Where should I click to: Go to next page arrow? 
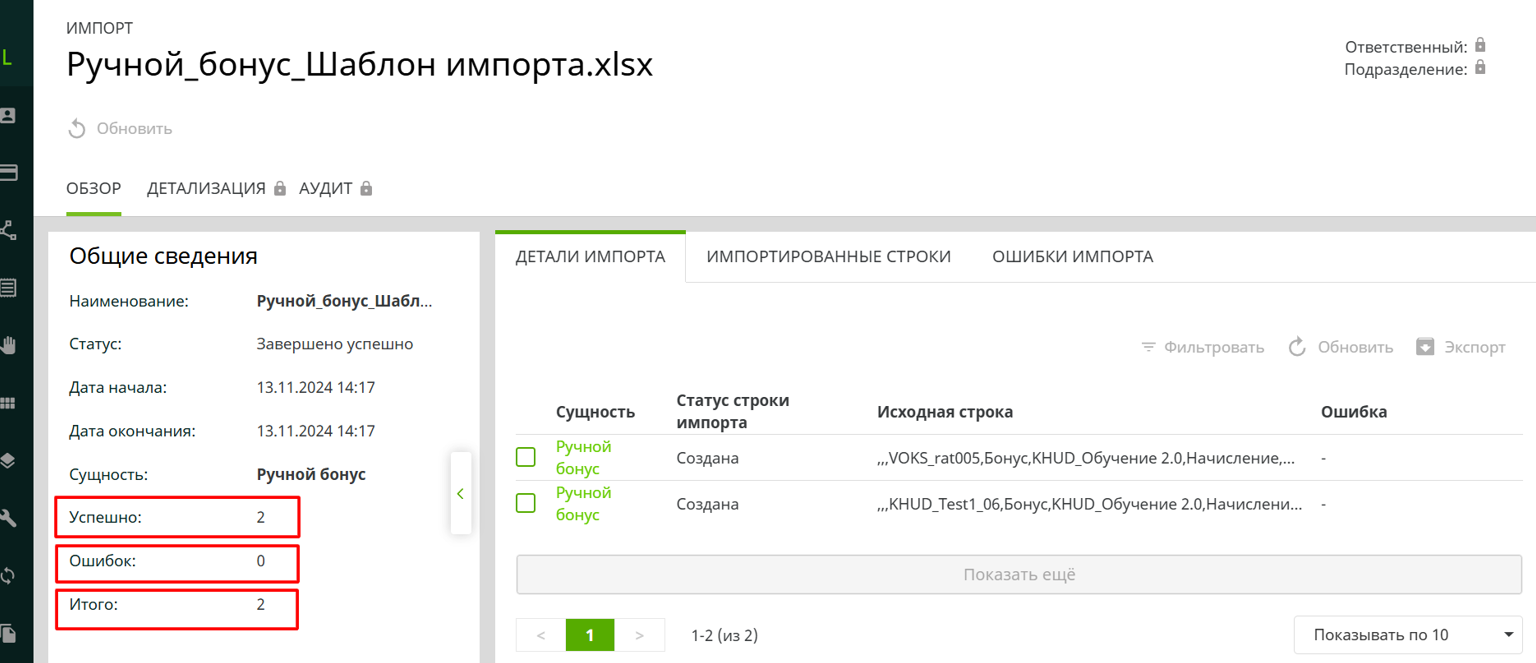click(x=640, y=635)
